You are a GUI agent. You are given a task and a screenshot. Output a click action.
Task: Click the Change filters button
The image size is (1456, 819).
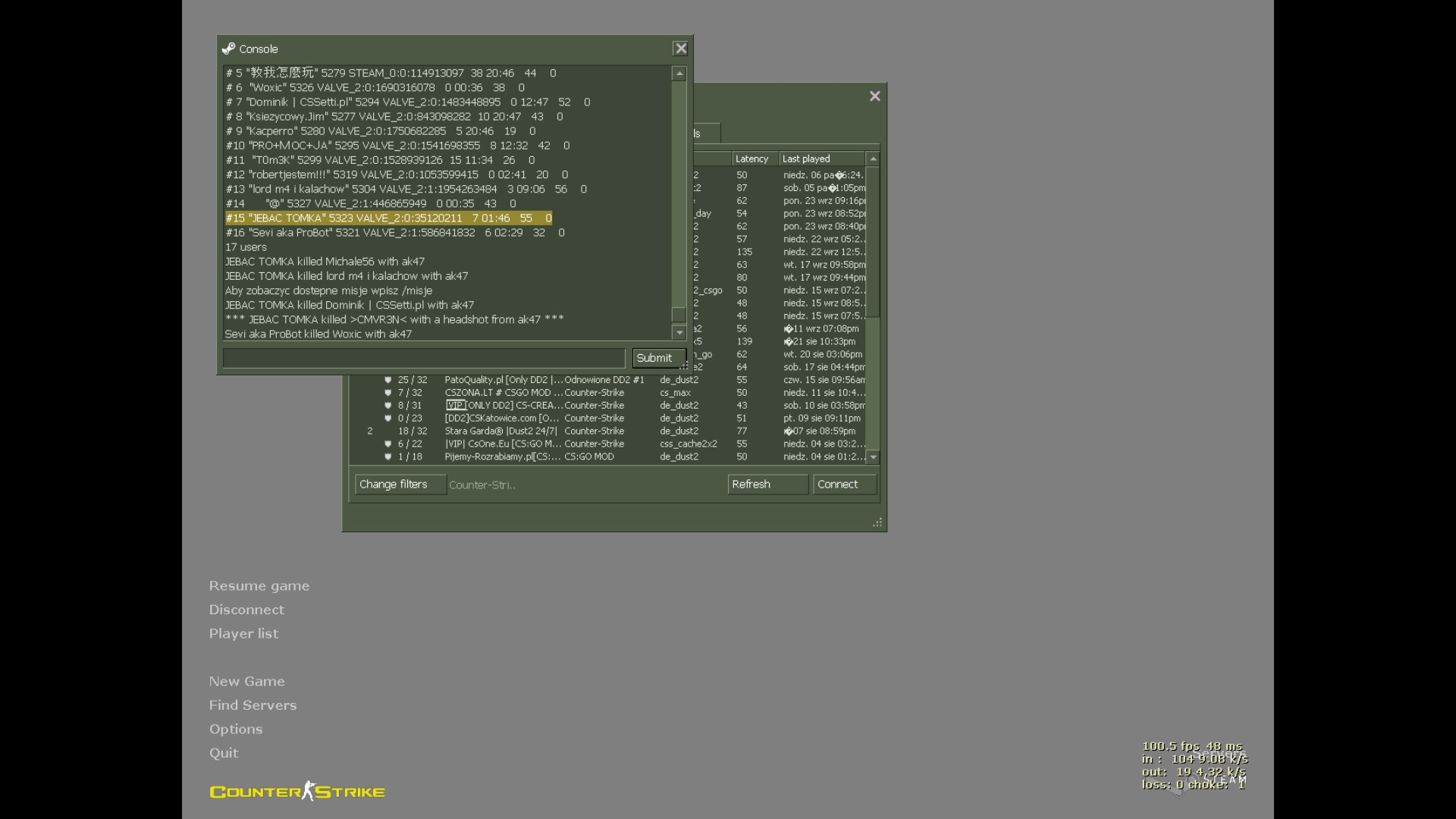pyautogui.click(x=400, y=485)
